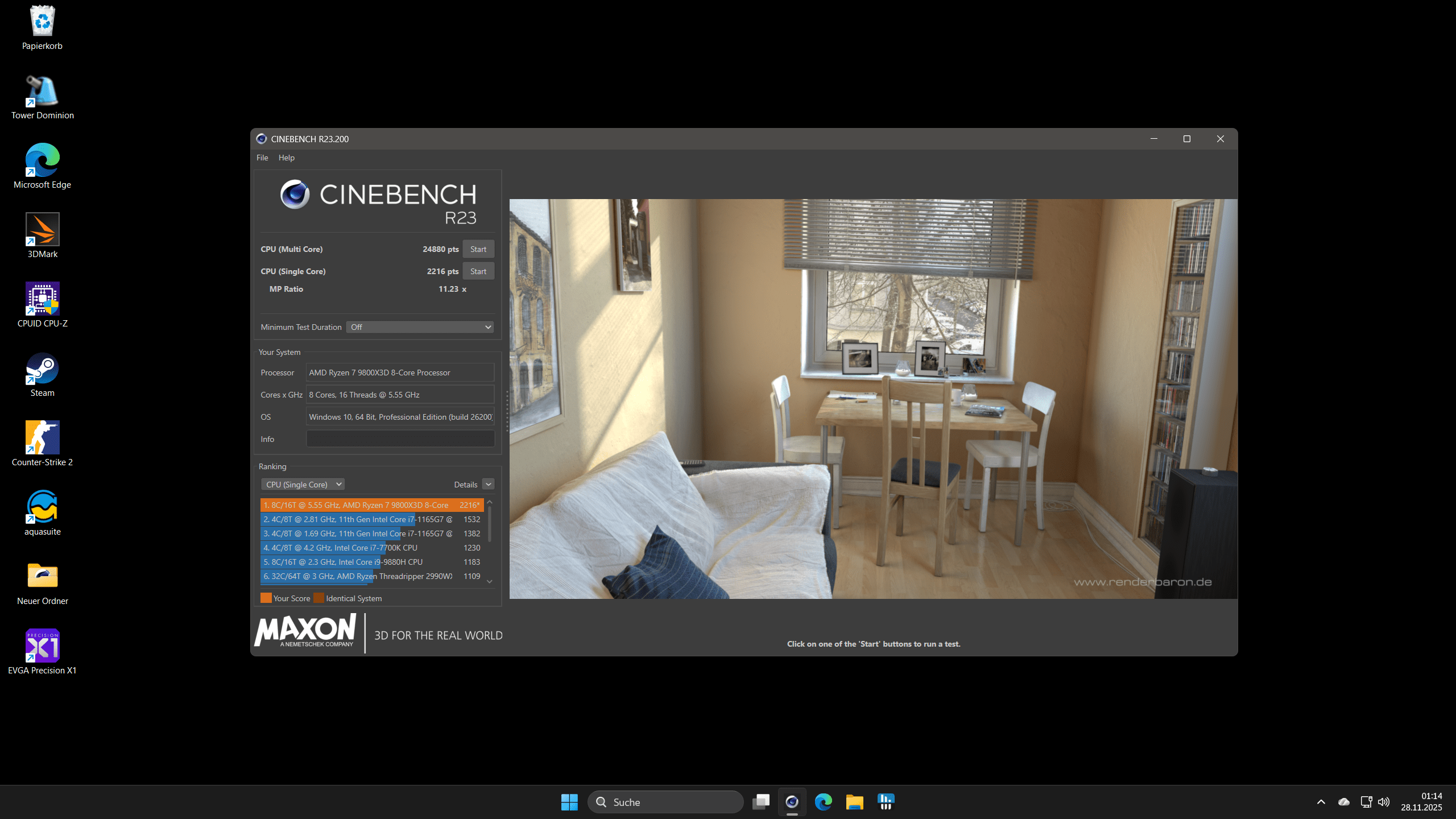Viewport: 1456px width, 819px height.
Task: Open File Explorer from the taskbar
Action: pyautogui.click(x=854, y=802)
